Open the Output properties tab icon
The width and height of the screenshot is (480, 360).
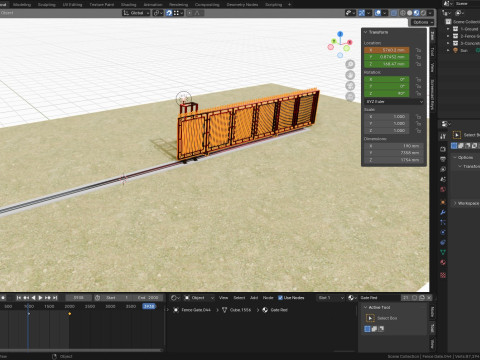pyautogui.click(x=443, y=159)
